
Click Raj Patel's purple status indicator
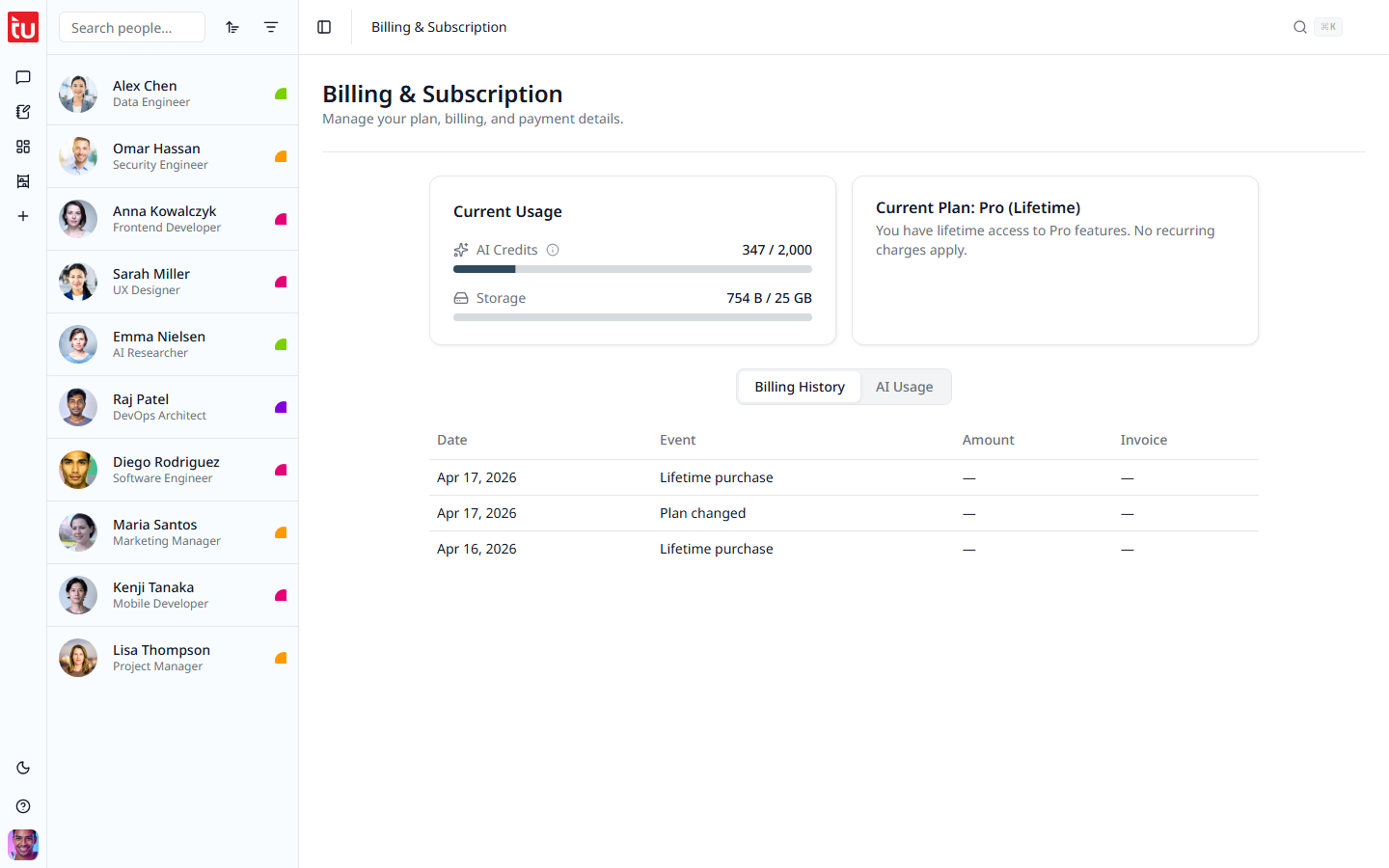(281, 407)
